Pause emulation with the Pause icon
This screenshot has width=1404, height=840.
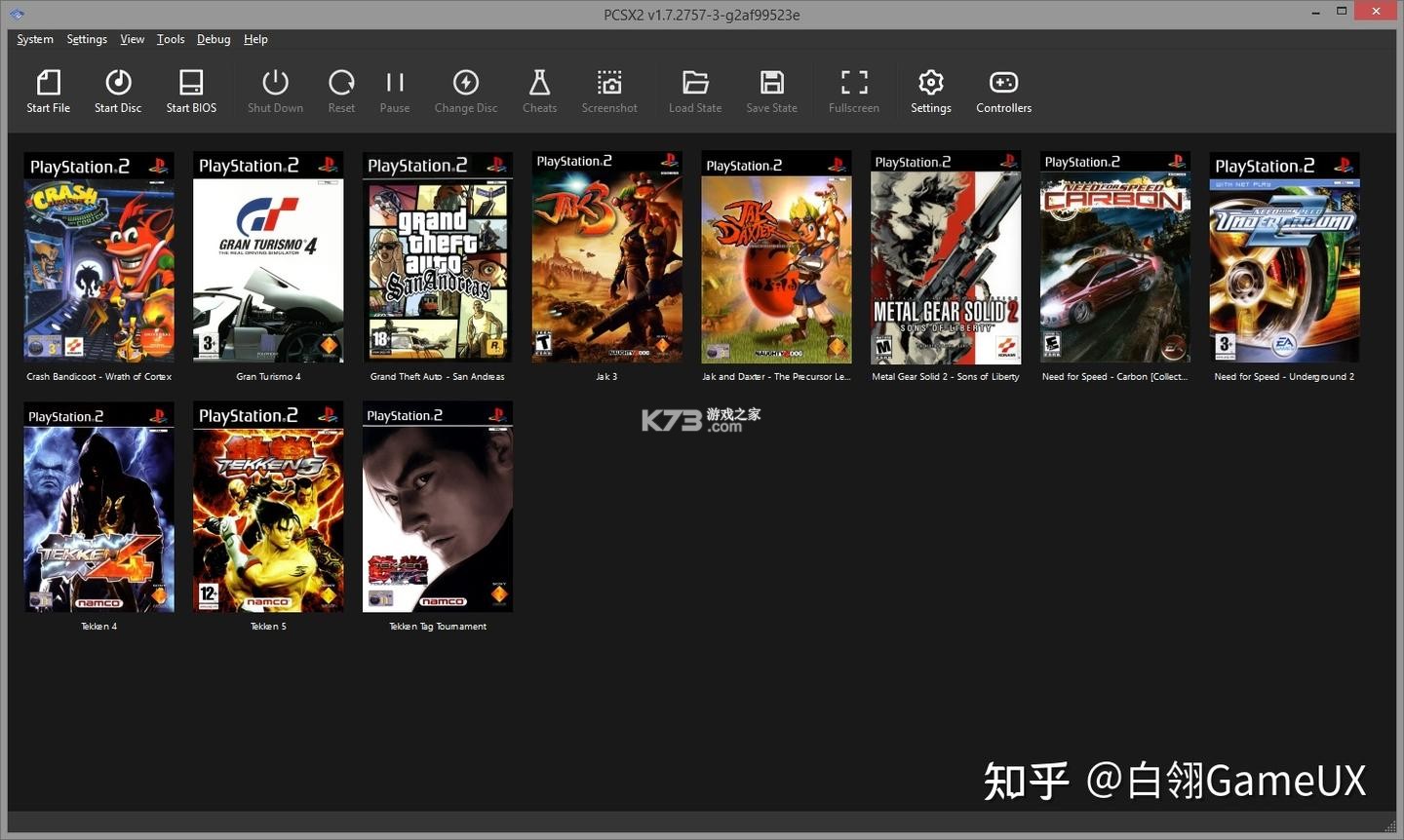(x=395, y=82)
